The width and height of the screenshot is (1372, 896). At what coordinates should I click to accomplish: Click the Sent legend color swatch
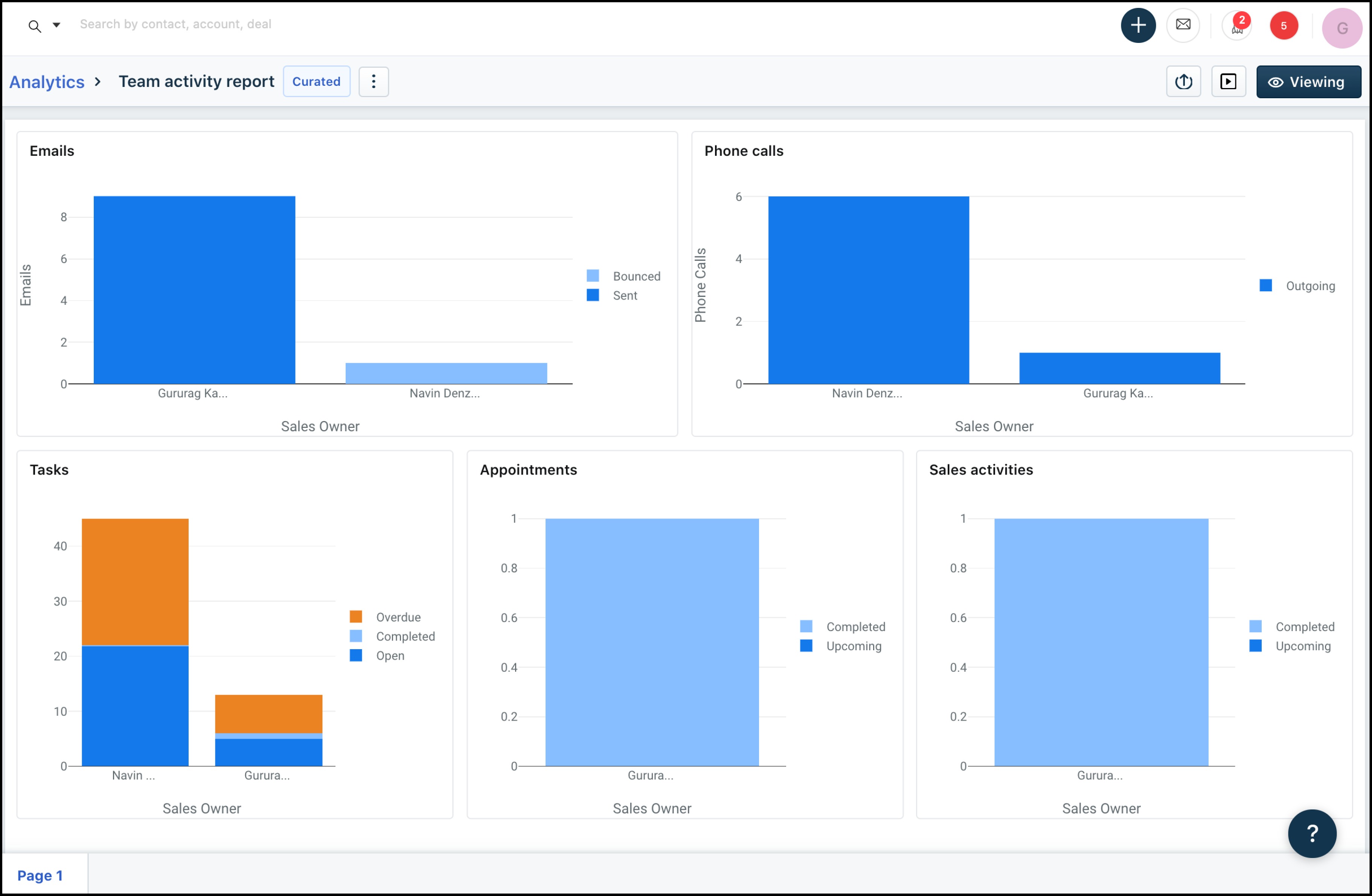tap(593, 295)
